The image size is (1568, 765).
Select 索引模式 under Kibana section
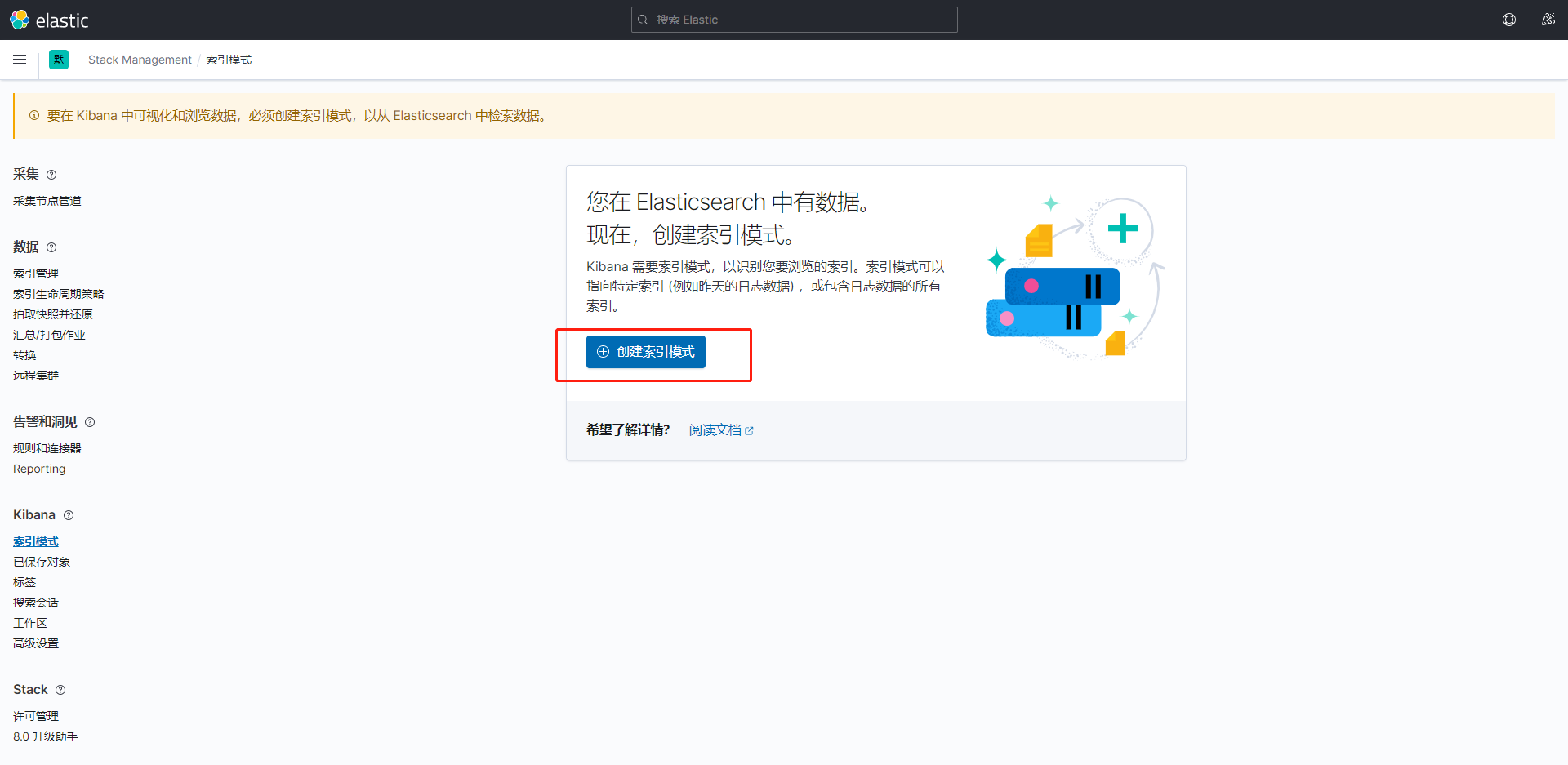pyautogui.click(x=36, y=541)
